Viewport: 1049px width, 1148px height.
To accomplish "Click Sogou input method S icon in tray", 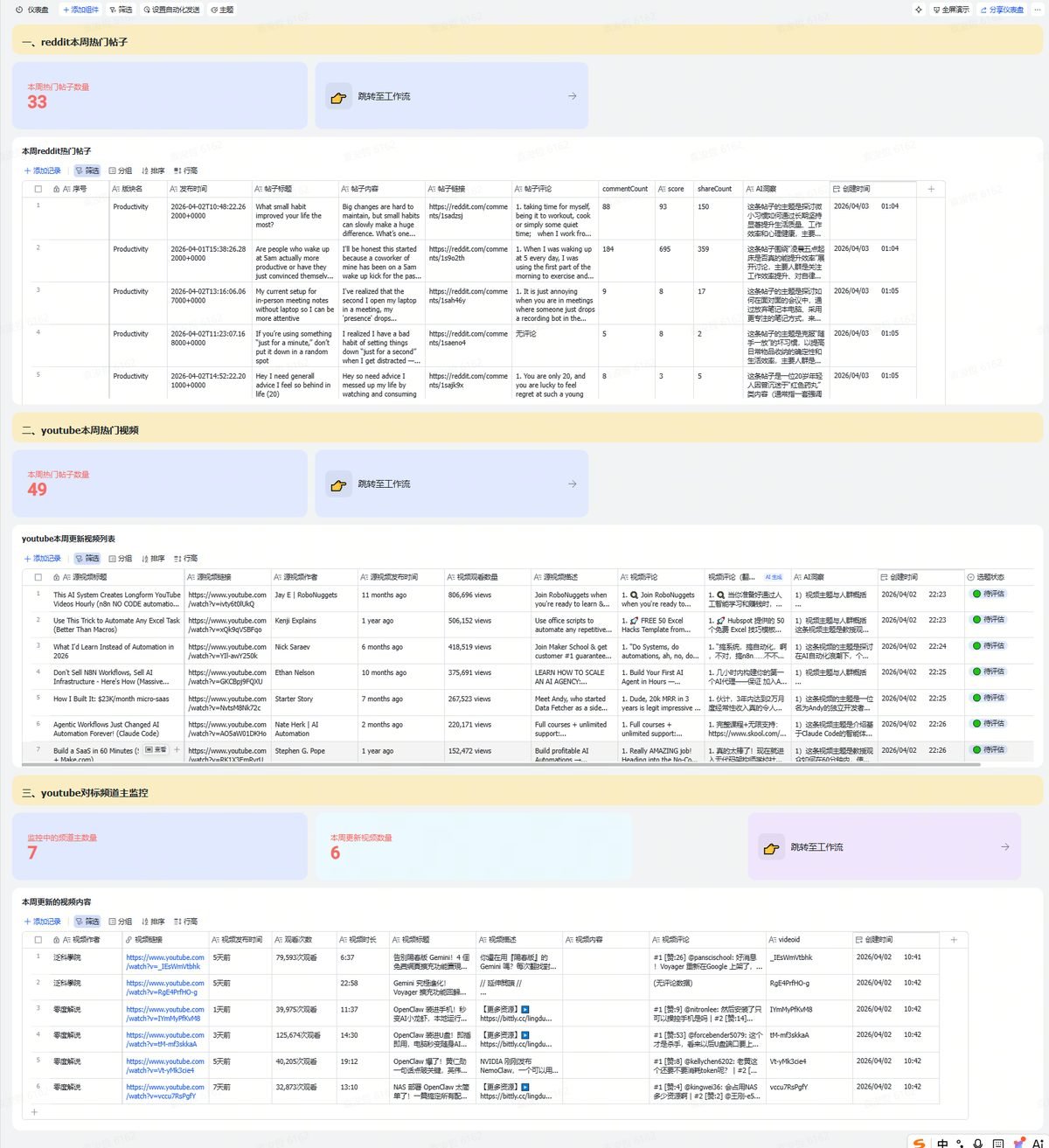I will point(918,1143).
